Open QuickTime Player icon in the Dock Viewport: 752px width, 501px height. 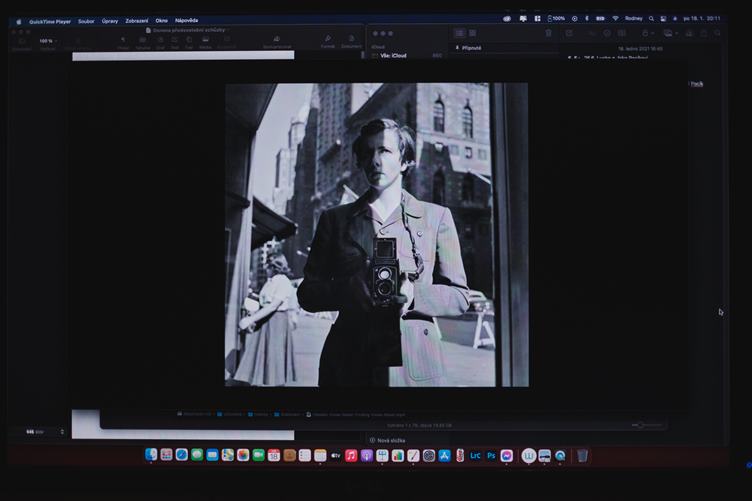560,455
